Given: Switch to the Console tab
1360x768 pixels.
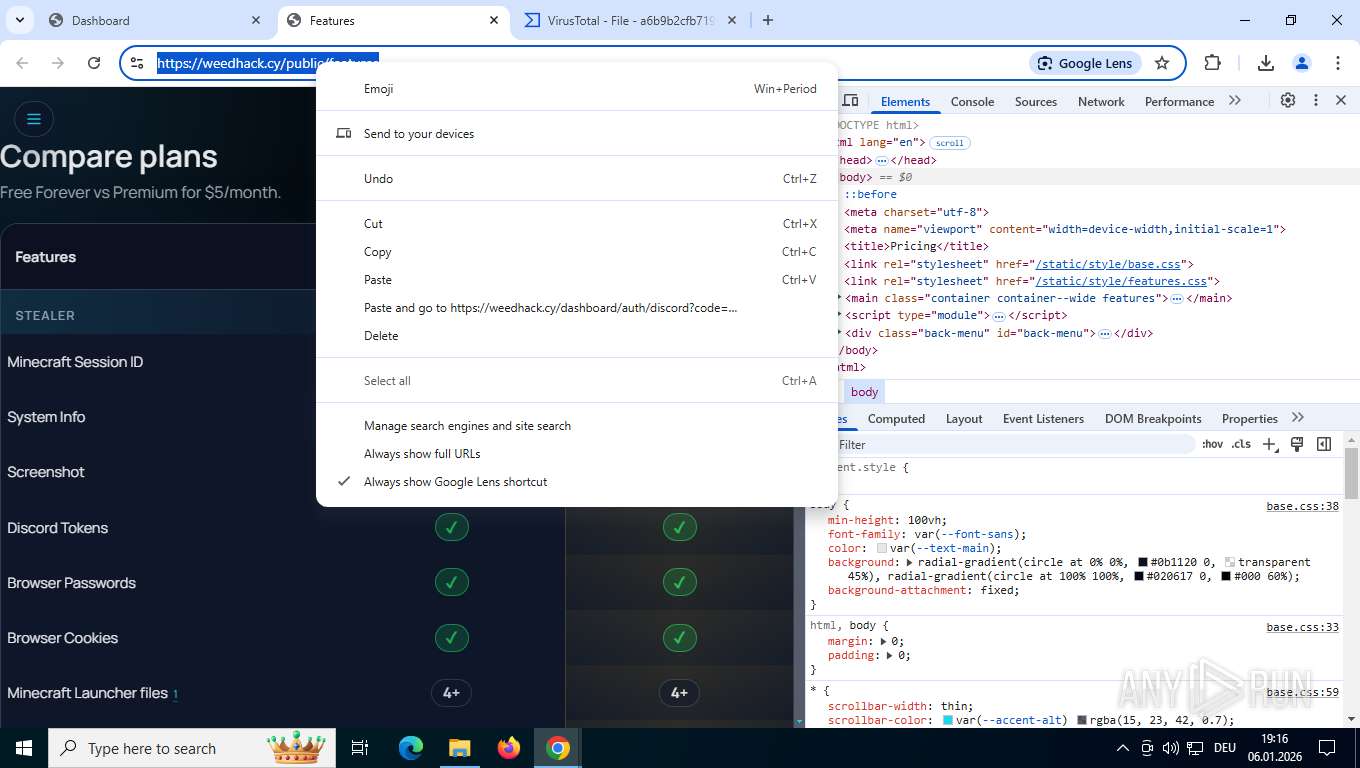Looking at the screenshot, I should [x=972, y=102].
